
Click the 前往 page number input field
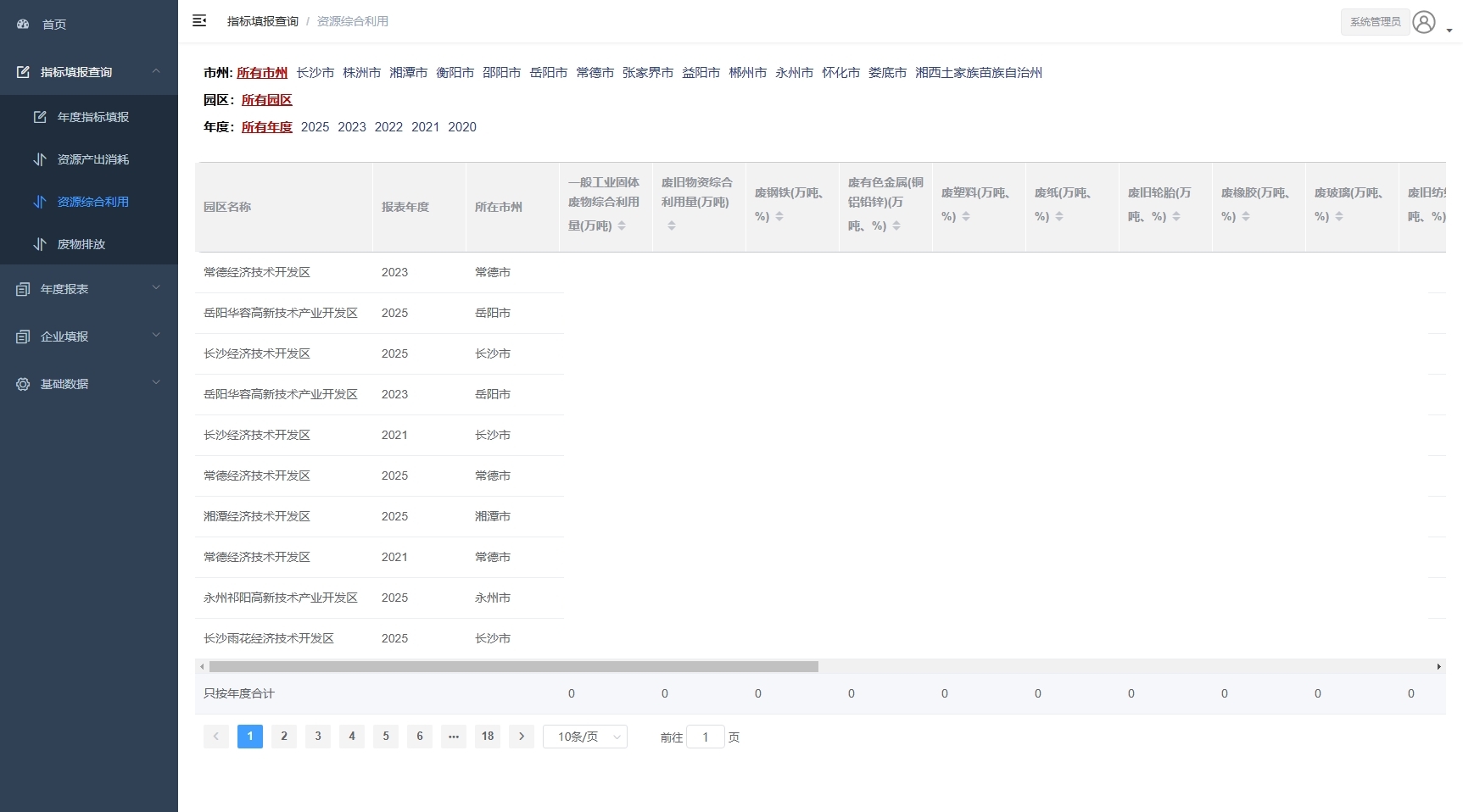click(705, 737)
